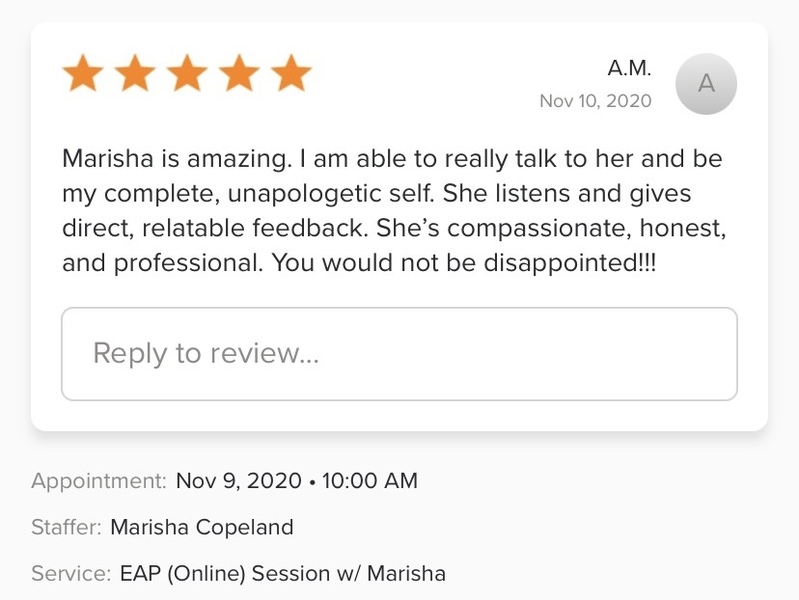799x600 pixels.
Task: Click the third orange rating star
Action: coord(187,74)
